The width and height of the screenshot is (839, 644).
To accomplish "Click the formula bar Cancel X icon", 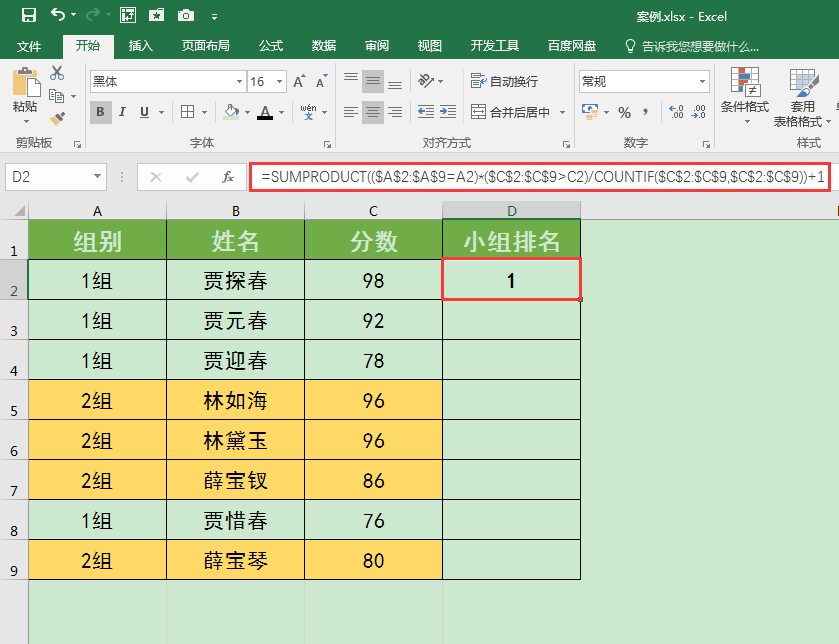I will point(156,177).
